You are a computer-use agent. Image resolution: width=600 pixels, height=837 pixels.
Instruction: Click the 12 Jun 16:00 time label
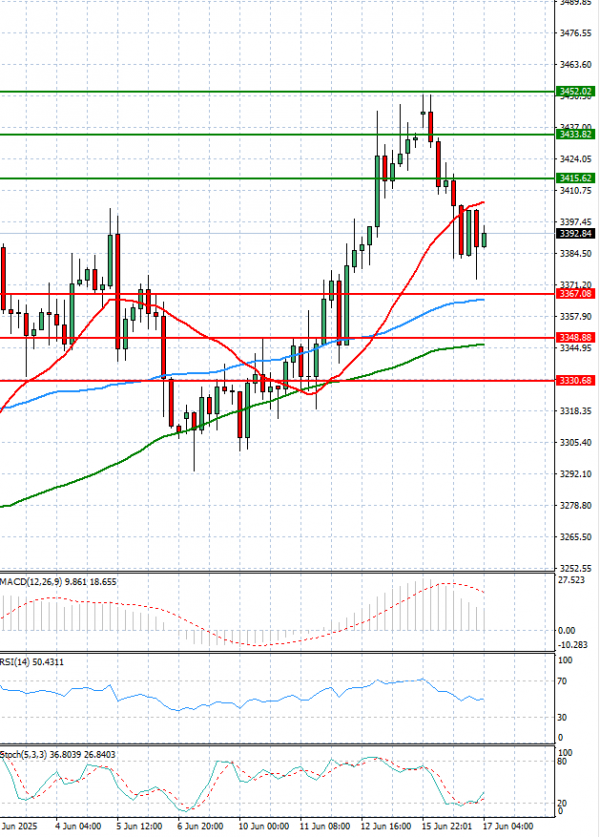click(386, 826)
